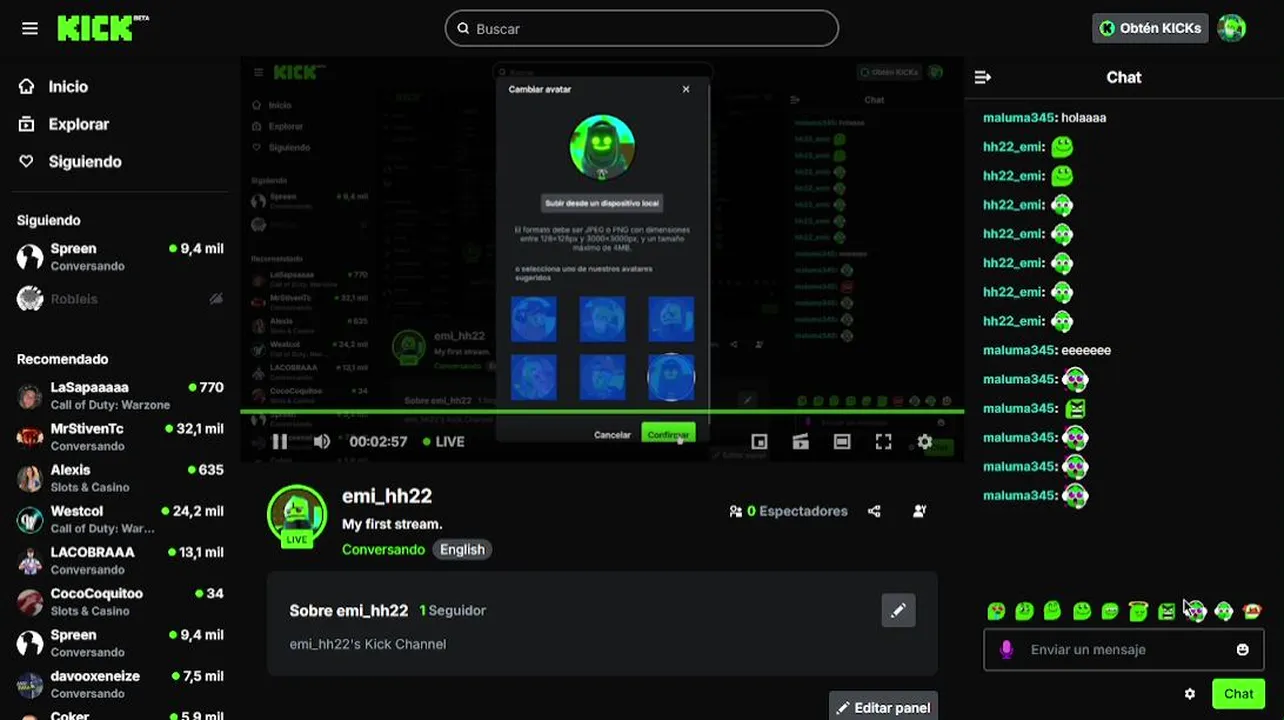
Task: Click the purple microphone icon in the chat box
Action: [x=1007, y=650]
